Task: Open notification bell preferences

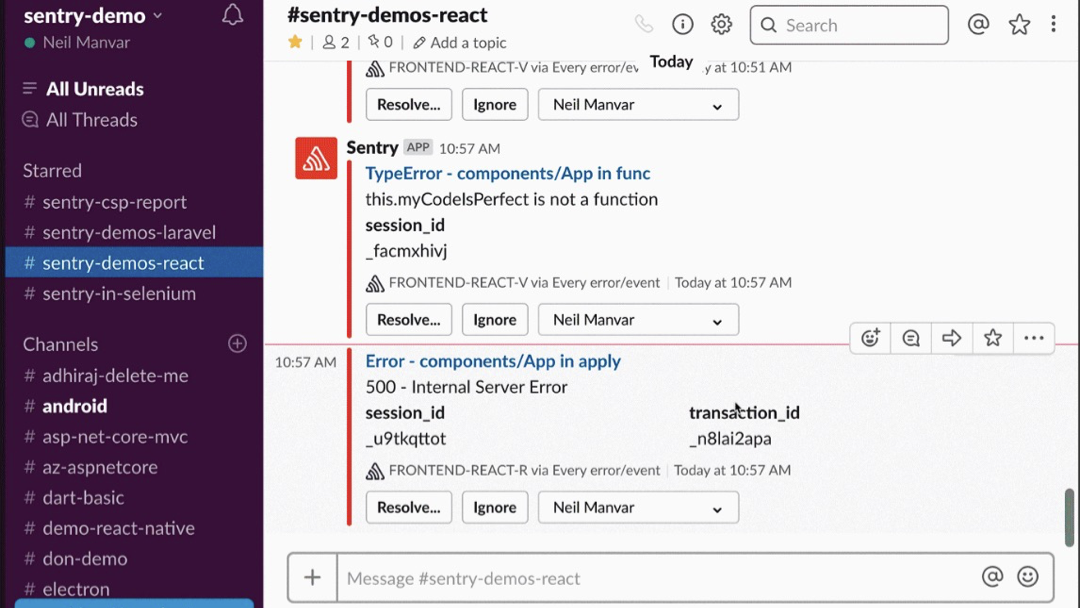Action: 232,14
